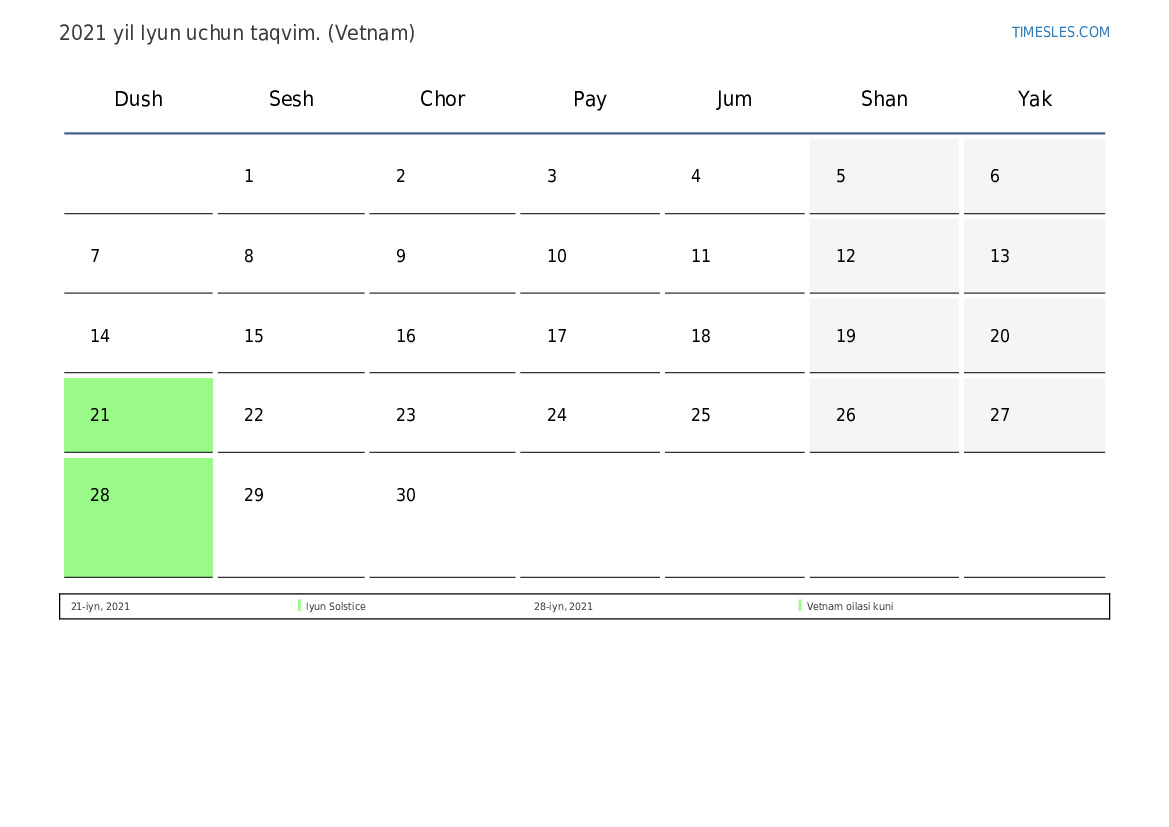Viewport: 1169px width, 827px height.
Task: Click green marker beside Vetnam oilasi kuni
Action: (x=800, y=606)
